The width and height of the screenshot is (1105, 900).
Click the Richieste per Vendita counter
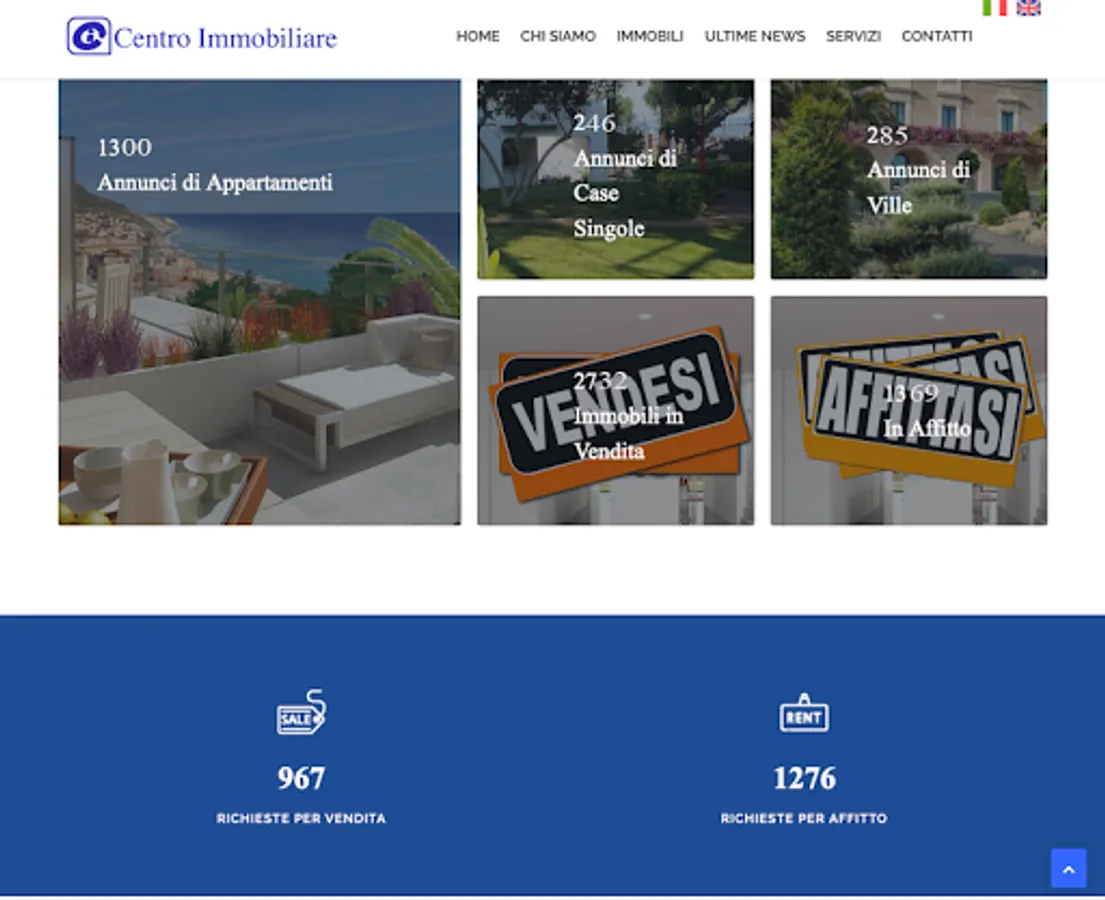301,778
